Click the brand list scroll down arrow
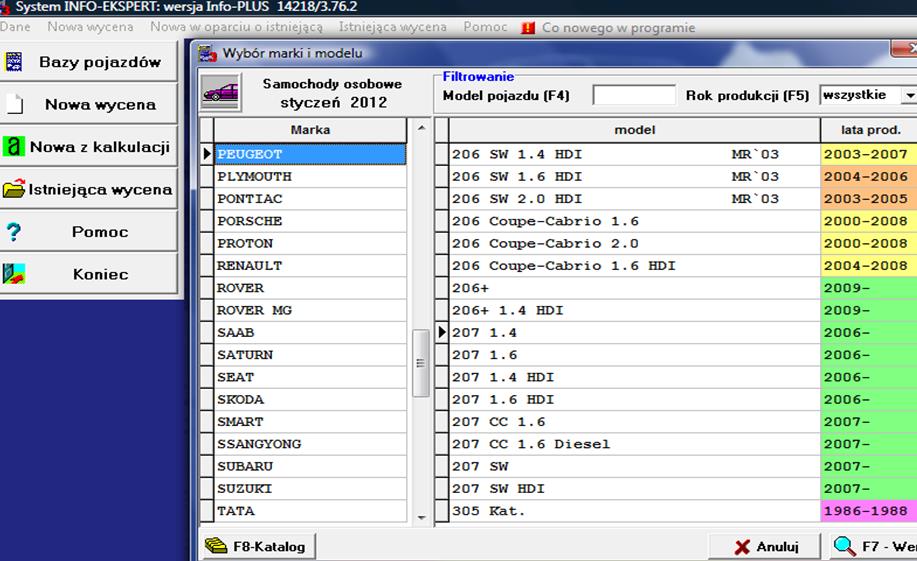The image size is (917, 561). coord(421,517)
